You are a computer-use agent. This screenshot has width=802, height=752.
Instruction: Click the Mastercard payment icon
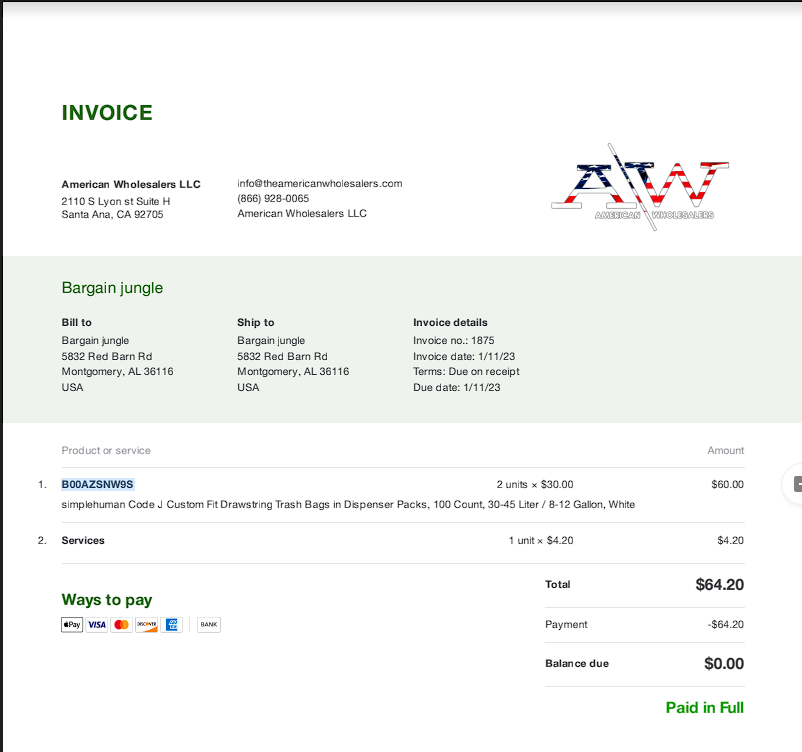121,625
